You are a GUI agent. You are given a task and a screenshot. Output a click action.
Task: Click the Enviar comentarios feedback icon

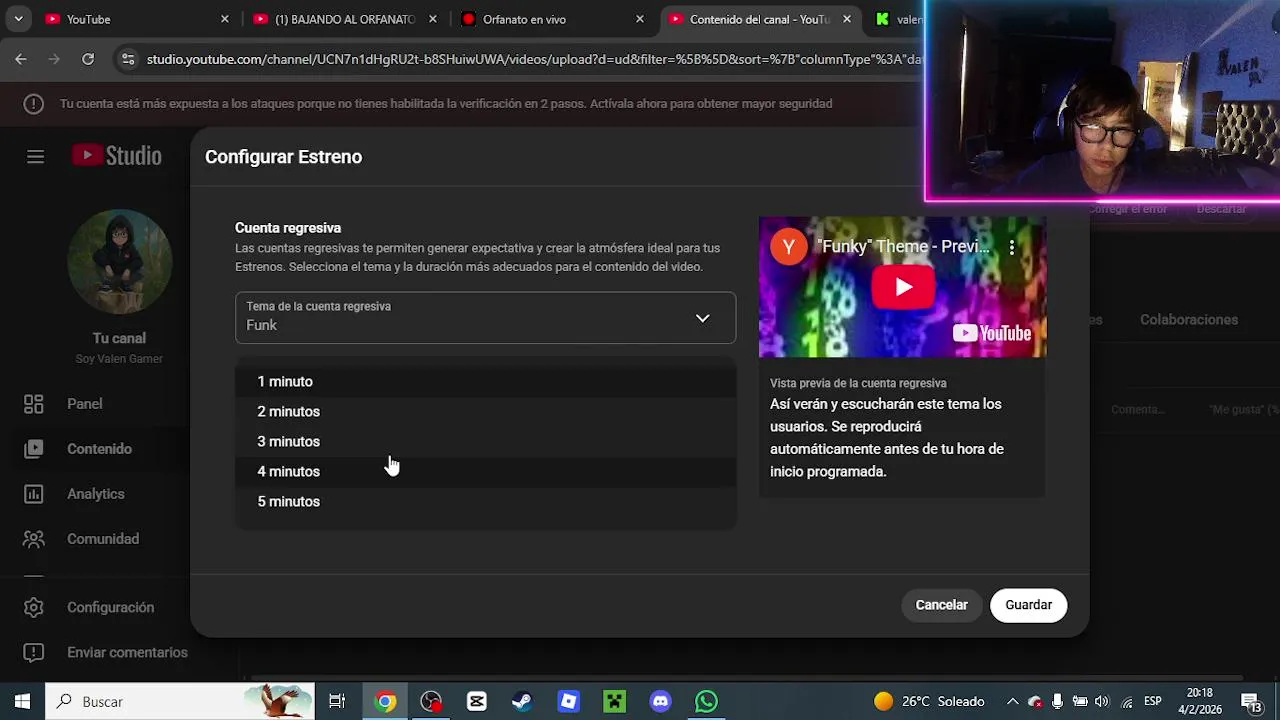[x=34, y=652]
